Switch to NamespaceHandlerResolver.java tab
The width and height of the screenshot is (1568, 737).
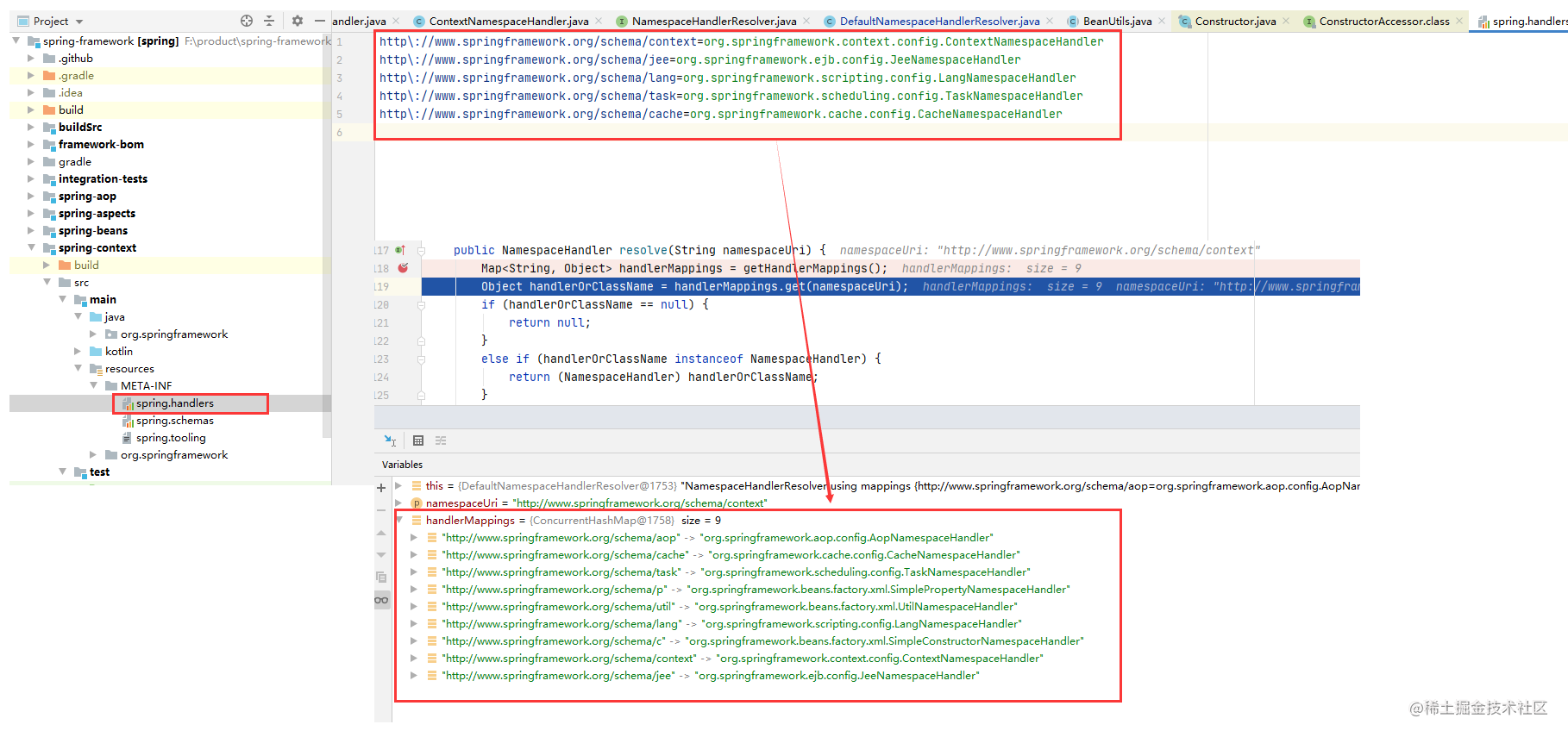coord(713,21)
